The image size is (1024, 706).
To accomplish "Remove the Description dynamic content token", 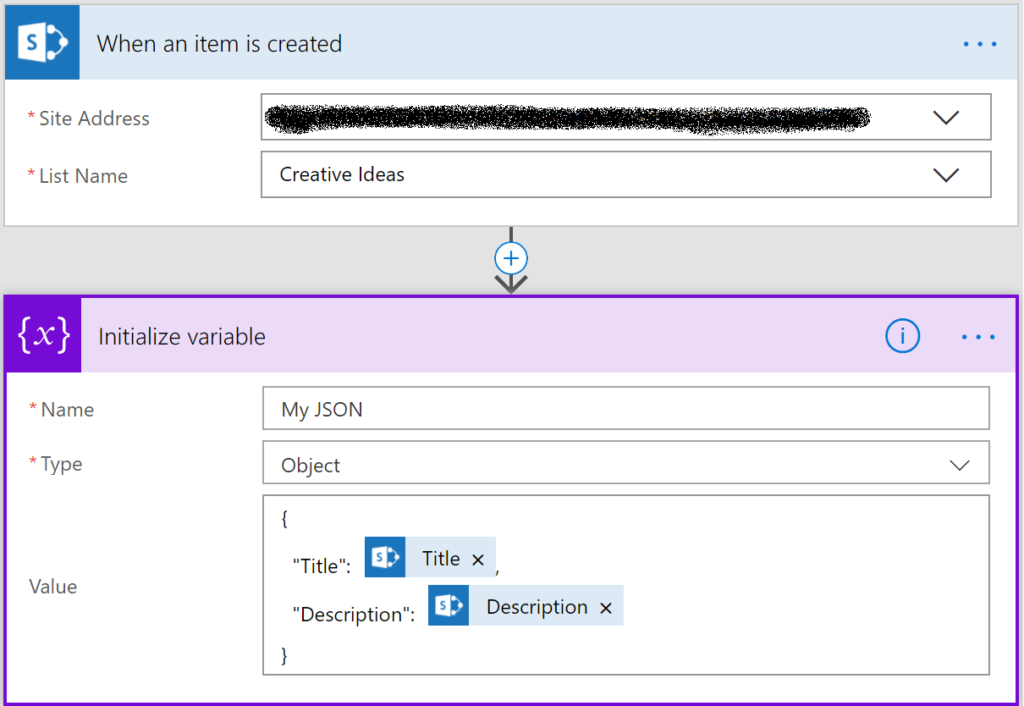I will (x=606, y=606).
